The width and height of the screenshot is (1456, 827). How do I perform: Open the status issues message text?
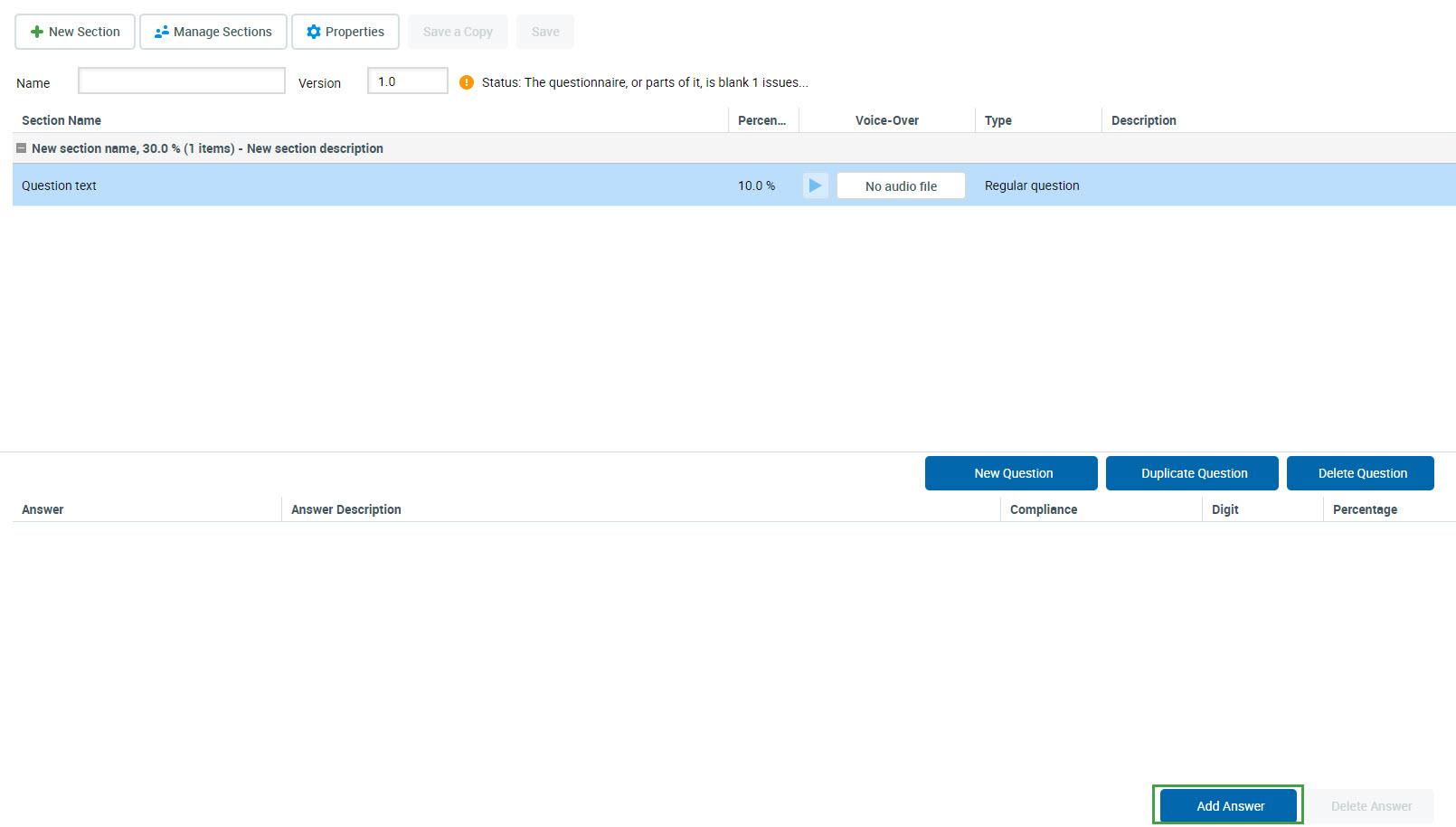pos(645,82)
